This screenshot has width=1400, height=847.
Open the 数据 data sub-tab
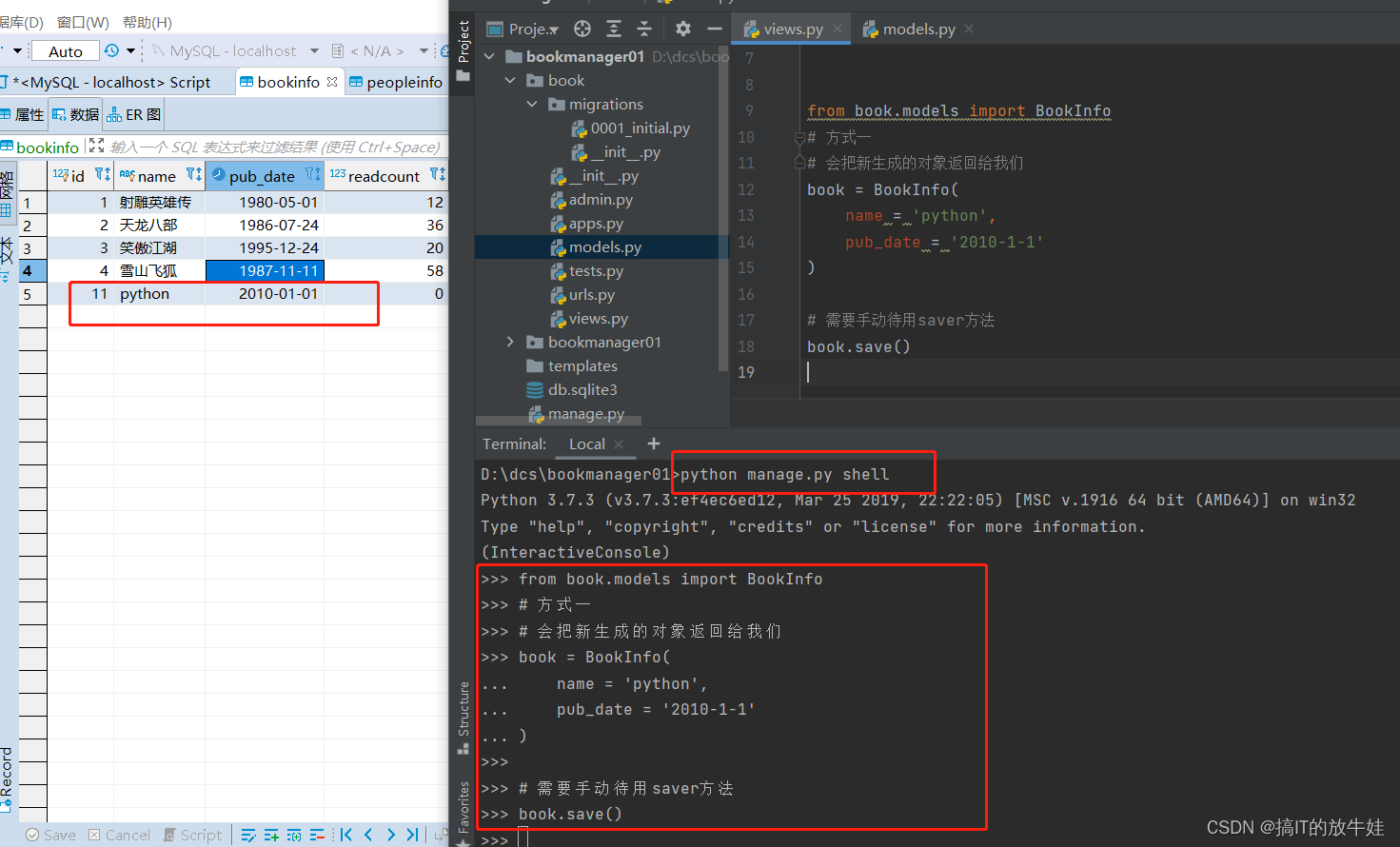(75, 115)
